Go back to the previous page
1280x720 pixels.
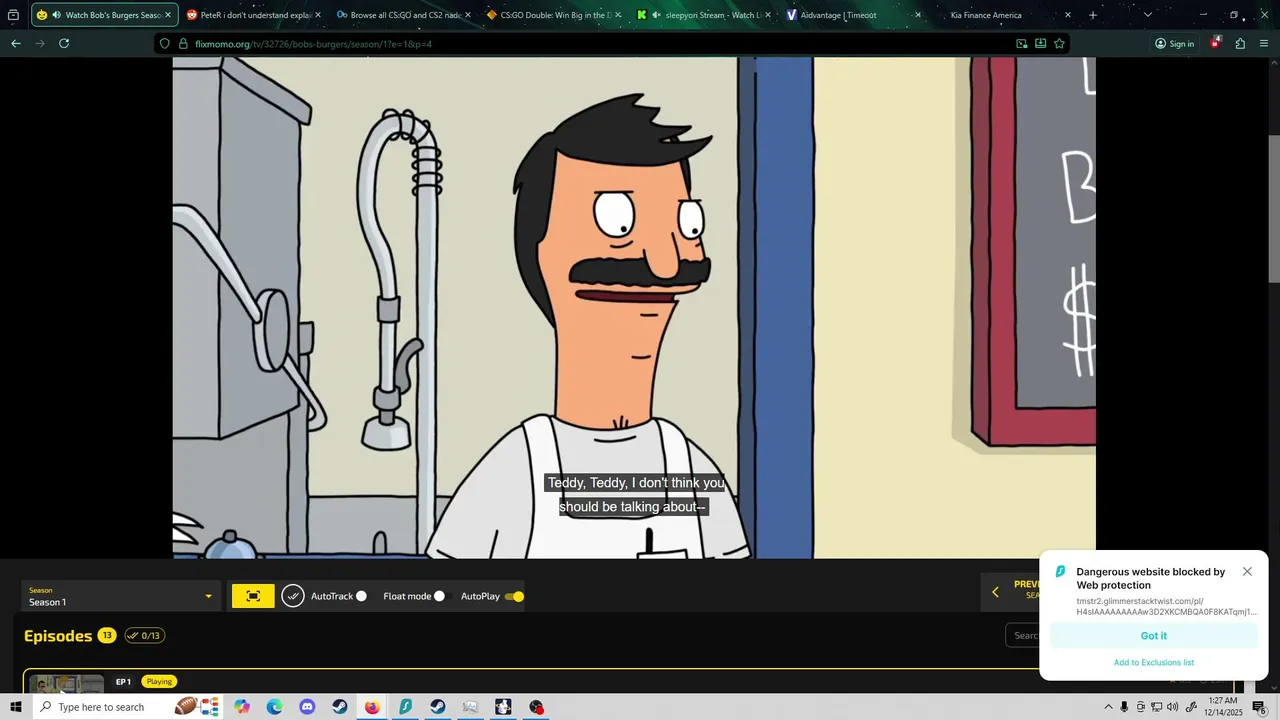click(x=15, y=44)
